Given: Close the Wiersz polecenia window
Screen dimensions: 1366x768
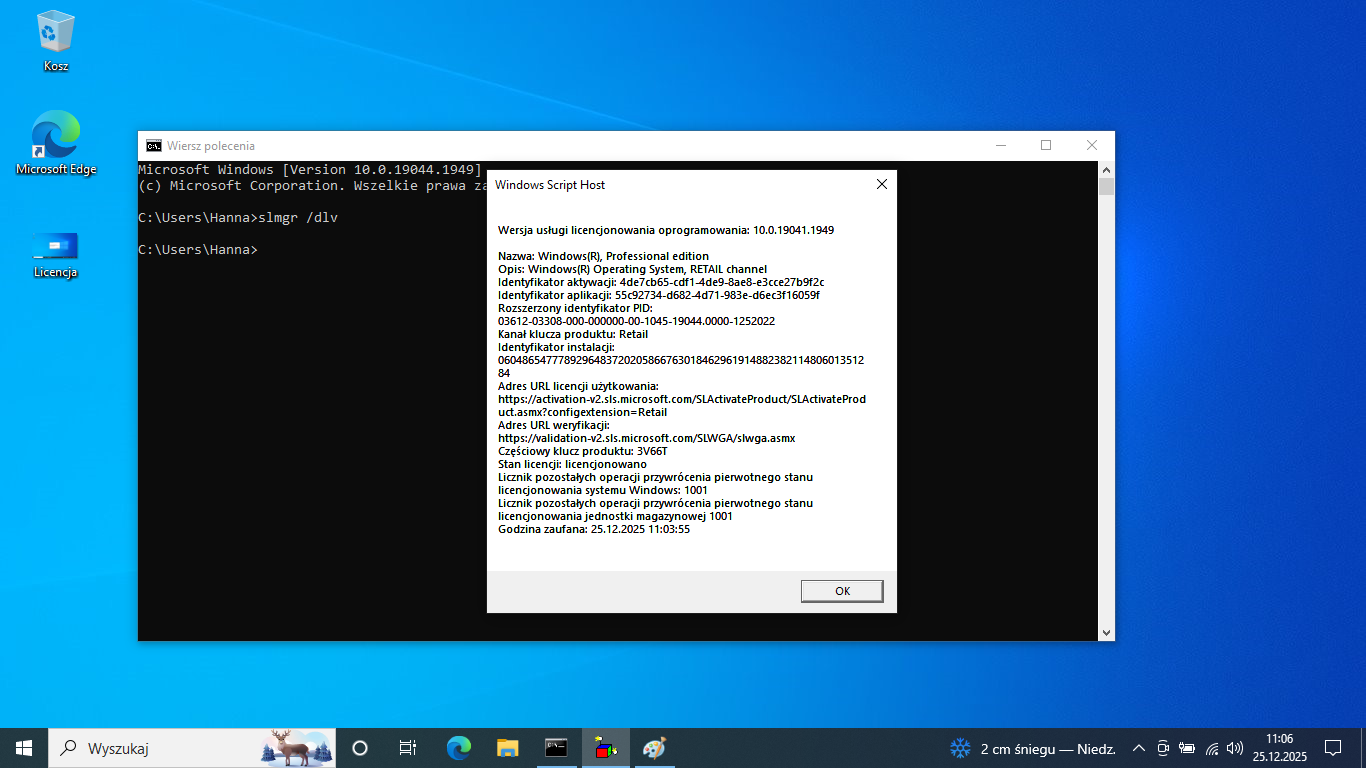Looking at the screenshot, I should 1092,146.
